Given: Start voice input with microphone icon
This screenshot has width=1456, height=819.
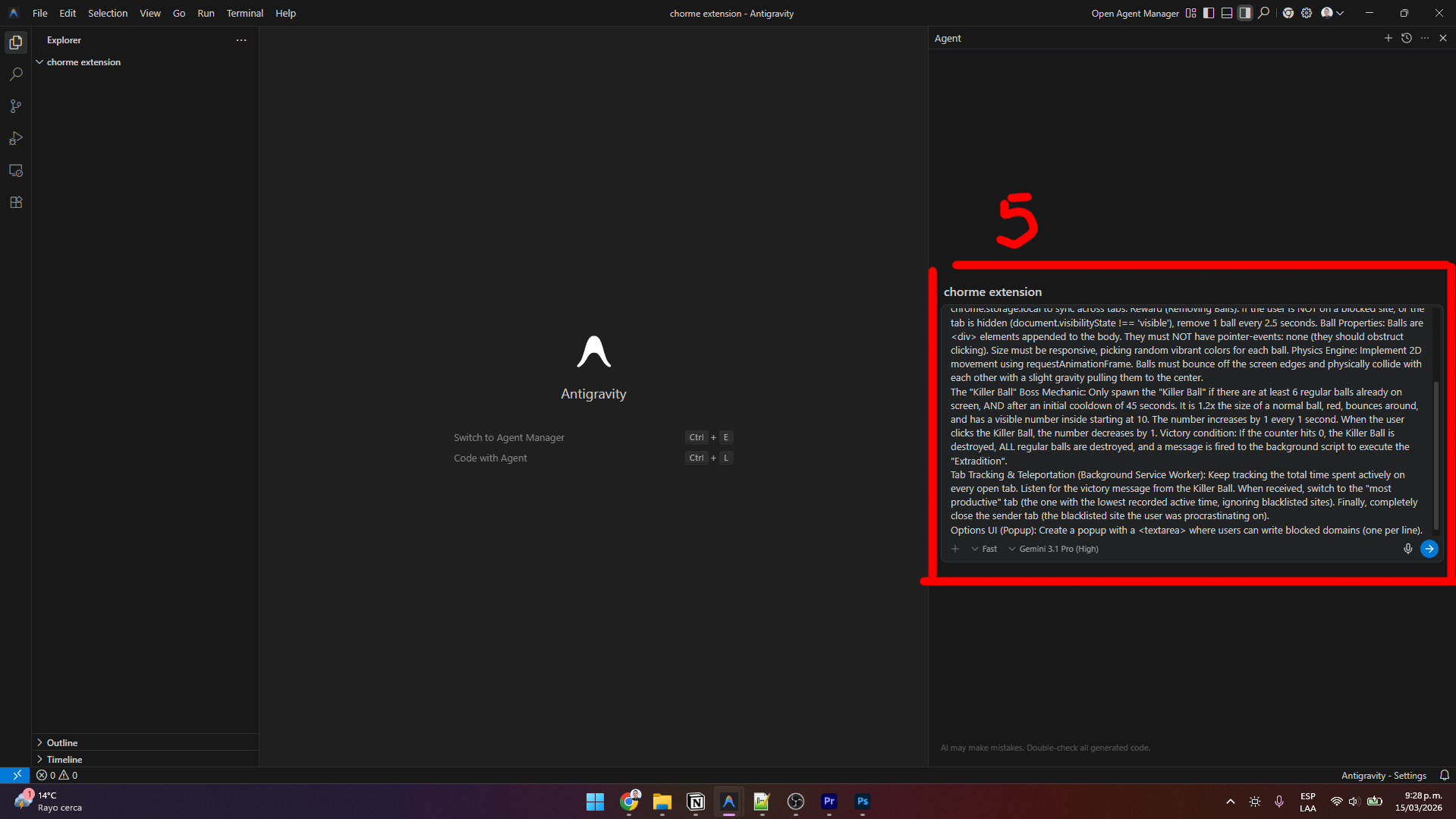Looking at the screenshot, I should [1408, 549].
